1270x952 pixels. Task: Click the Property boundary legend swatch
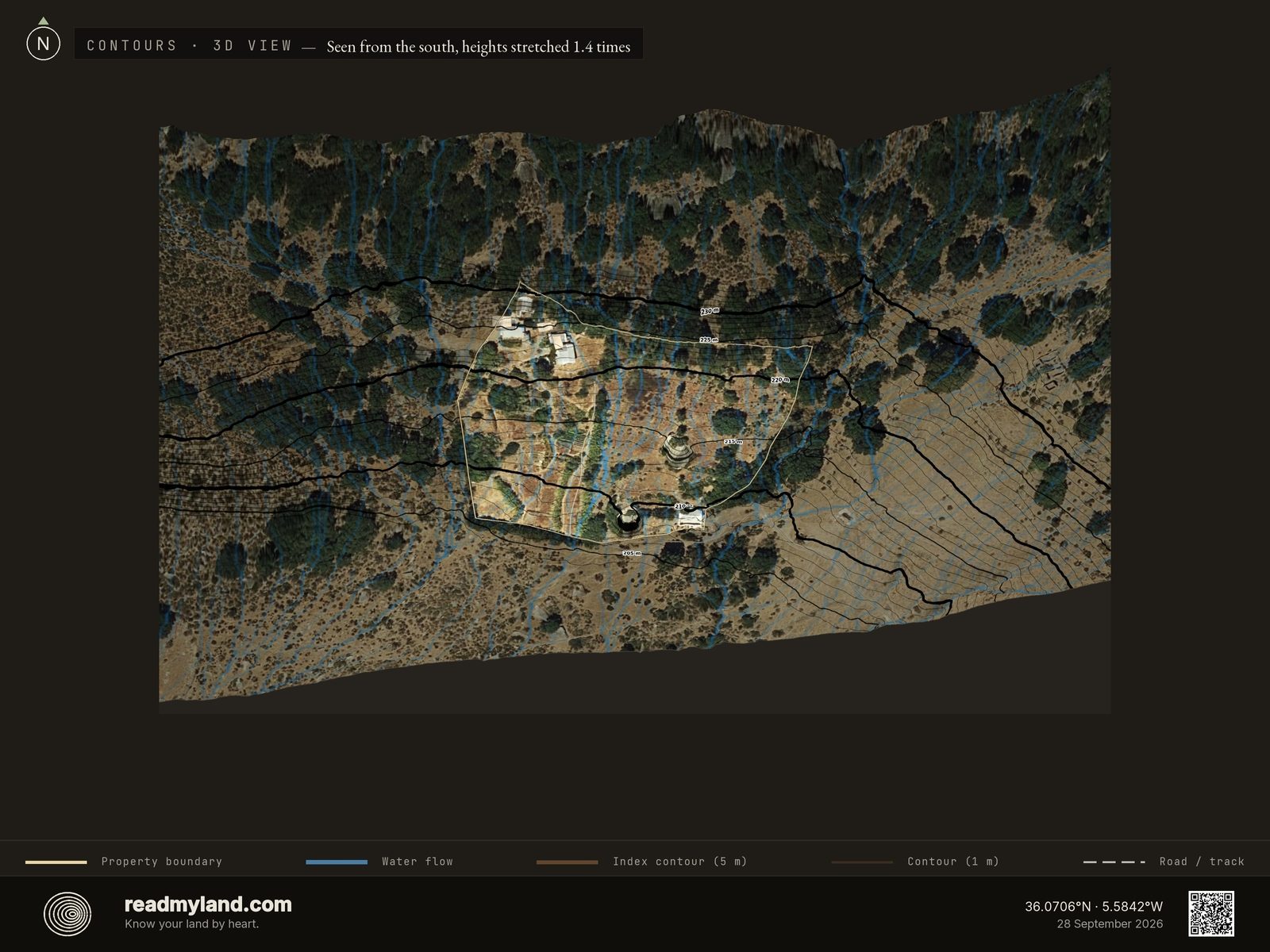56,862
